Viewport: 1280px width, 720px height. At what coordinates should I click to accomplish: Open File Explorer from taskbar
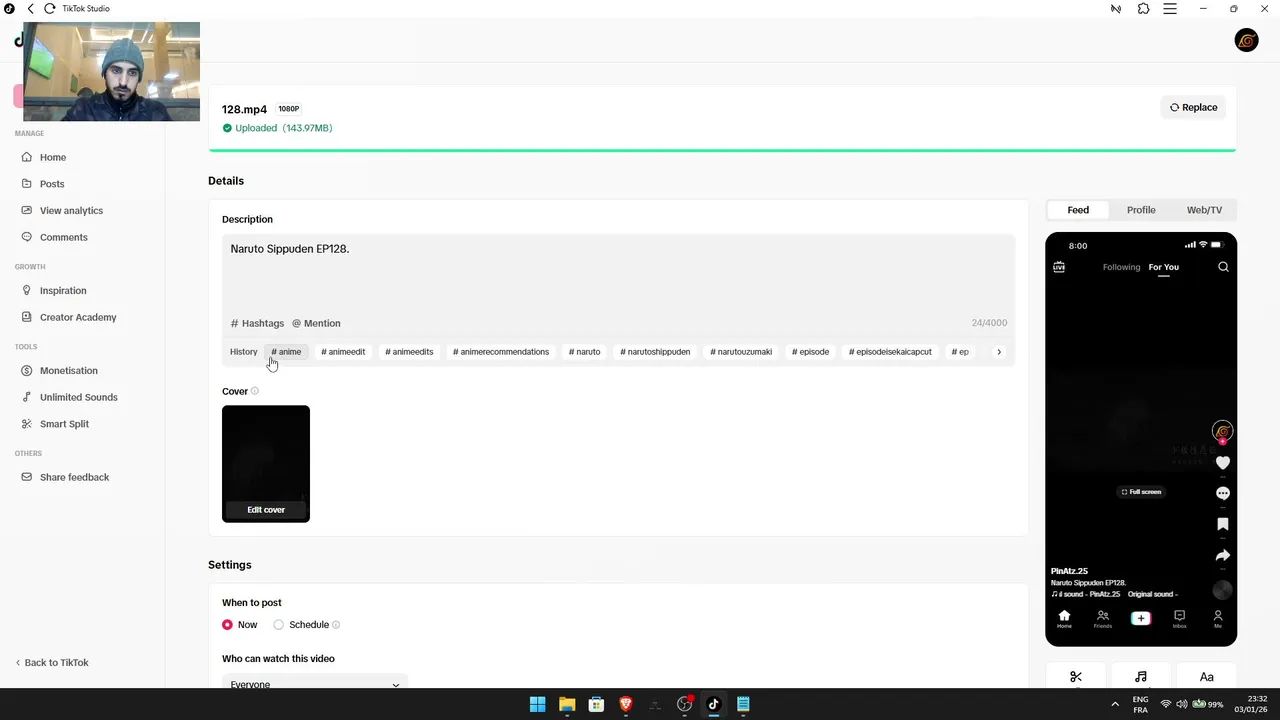[x=567, y=704]
